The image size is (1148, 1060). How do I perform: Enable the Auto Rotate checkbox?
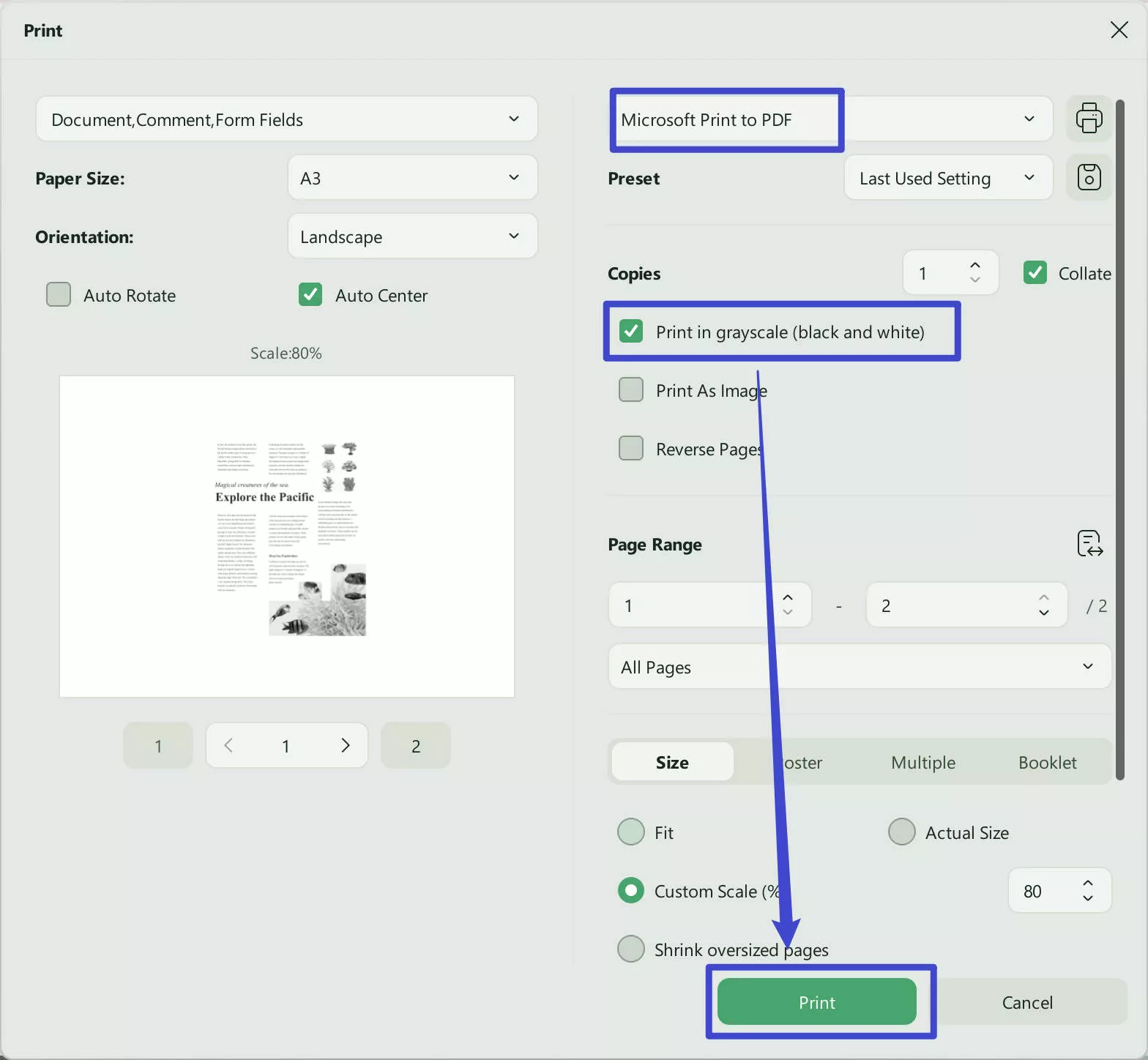[59, 295]
